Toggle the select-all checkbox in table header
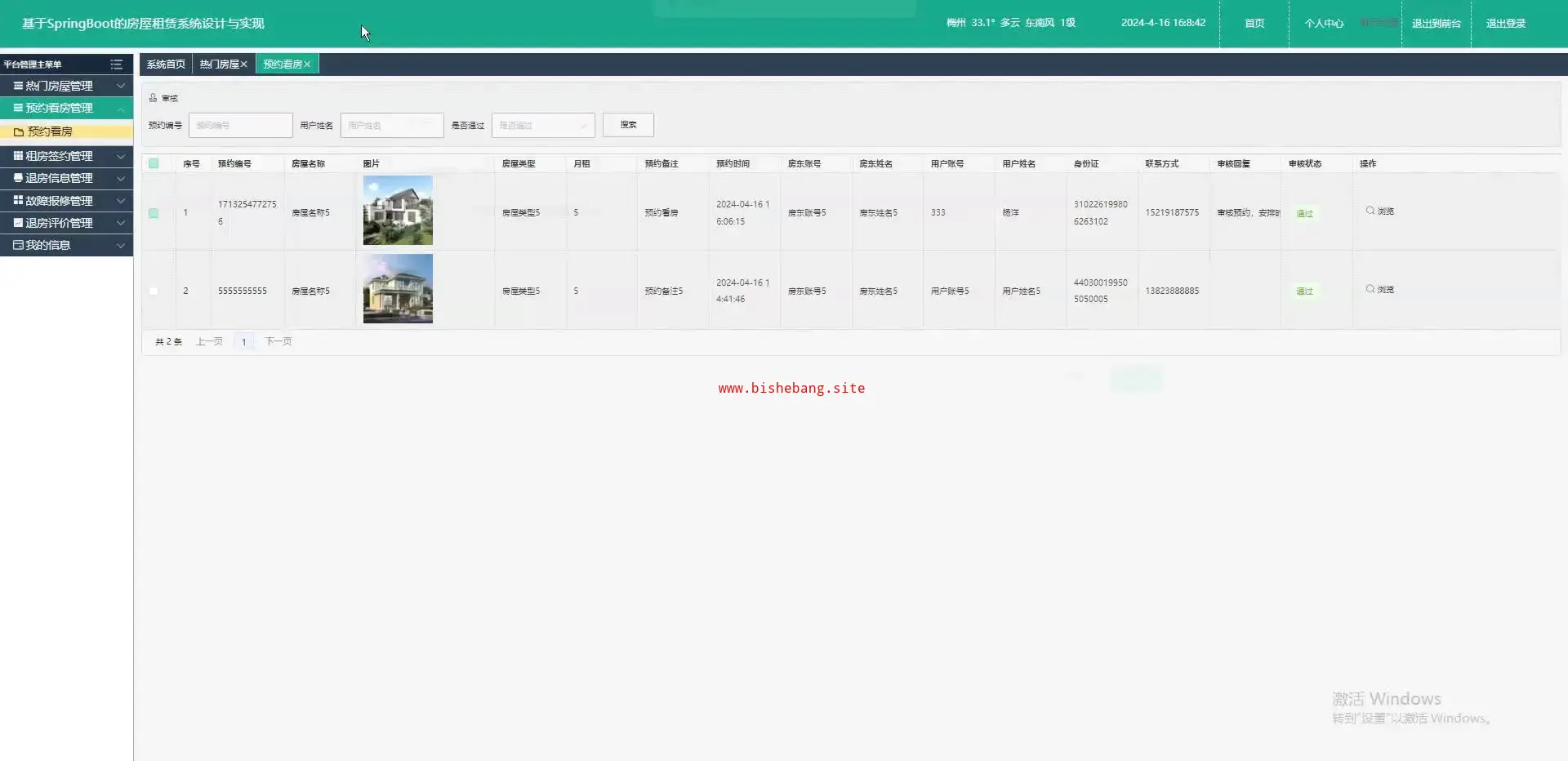 click(154, 163)
